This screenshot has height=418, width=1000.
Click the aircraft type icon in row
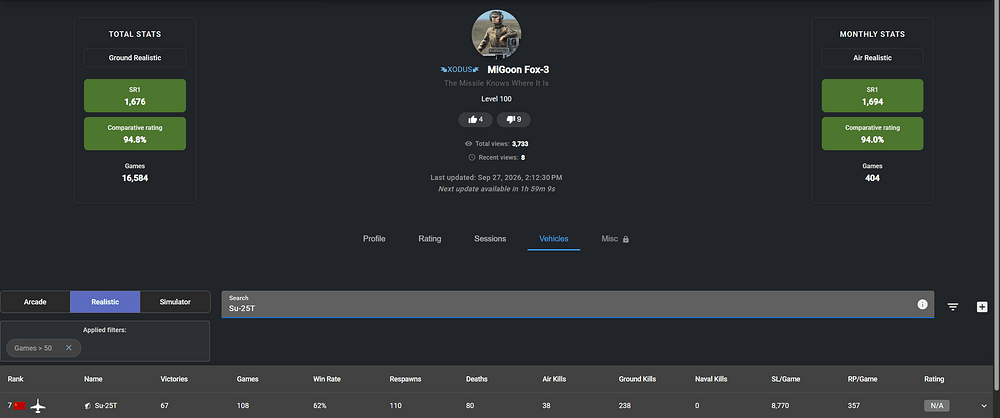tap(38, 406)
